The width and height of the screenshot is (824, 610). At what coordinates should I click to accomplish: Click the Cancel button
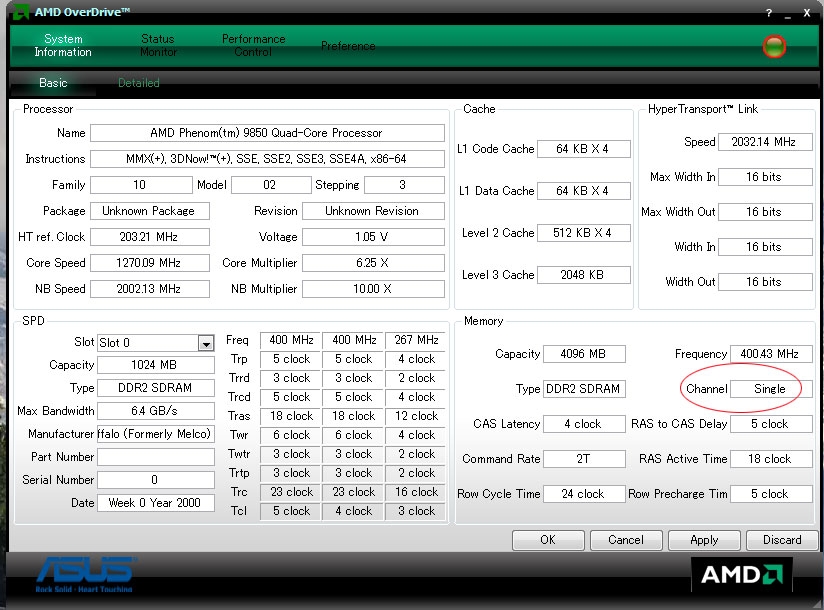(625, 540)
